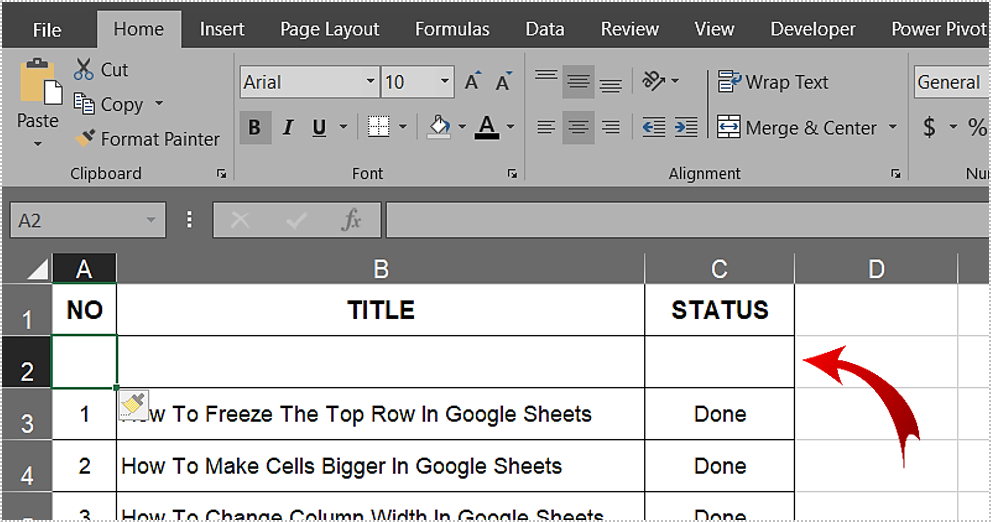
Task: Decrease font size with the small A
Action: pyautogui.click(x=504, y=82)
